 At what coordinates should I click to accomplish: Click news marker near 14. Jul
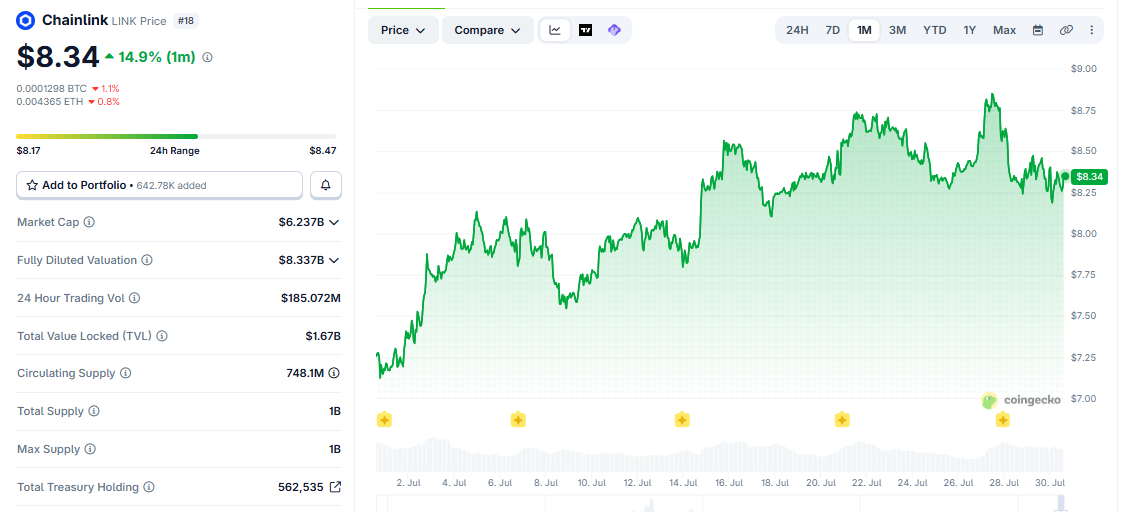pyautogui.click(x=682, y=420)
